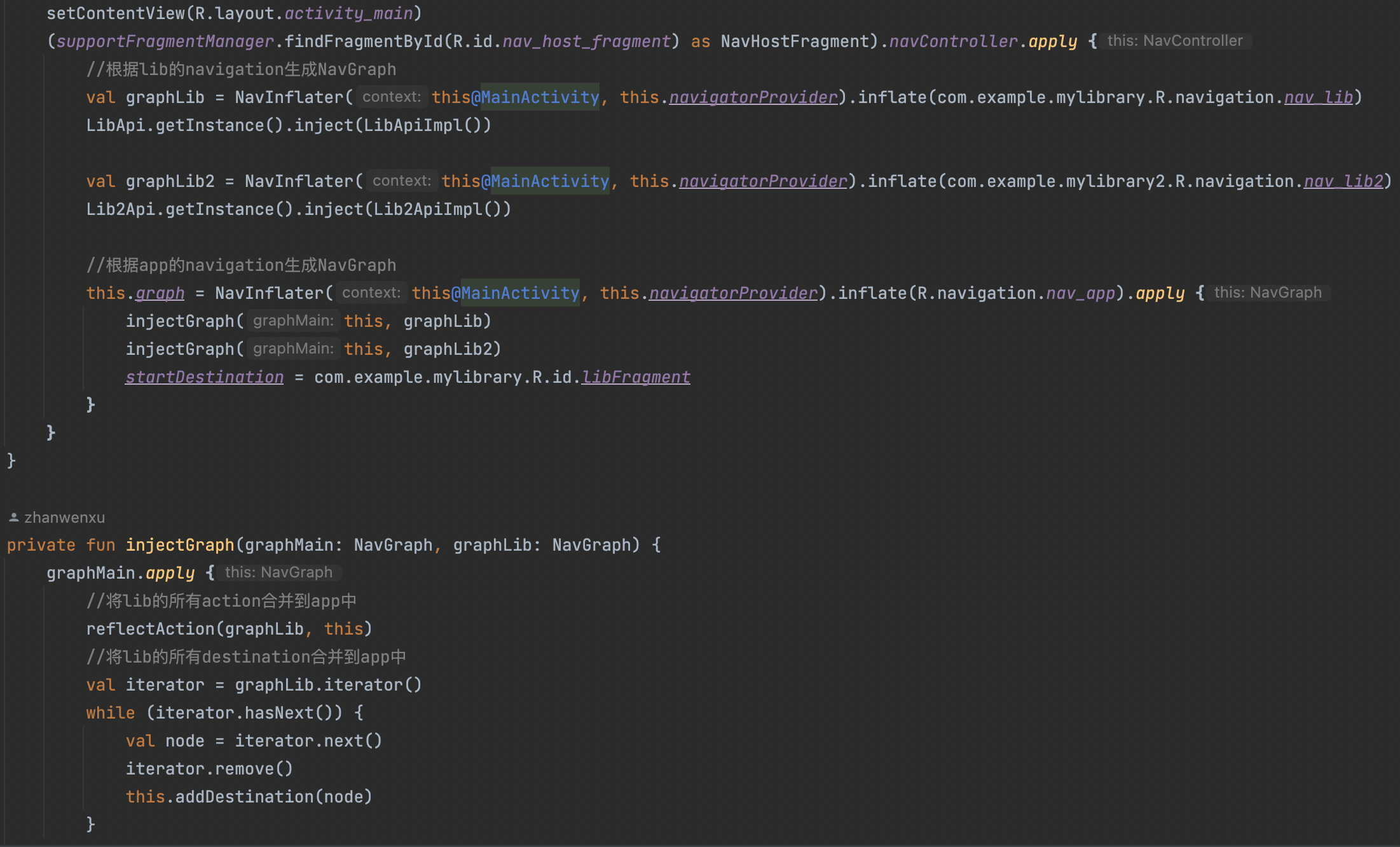Click the 'this: NavController' inlay hint
The image size is (1400, 847).
[x=1175, y=41]
